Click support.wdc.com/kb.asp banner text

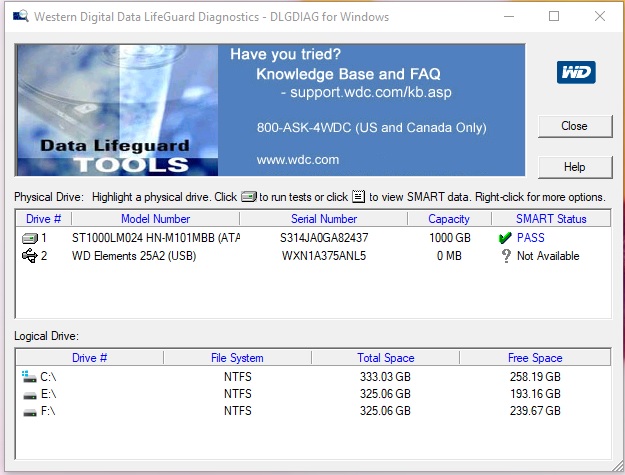click(x=371, y=92)
